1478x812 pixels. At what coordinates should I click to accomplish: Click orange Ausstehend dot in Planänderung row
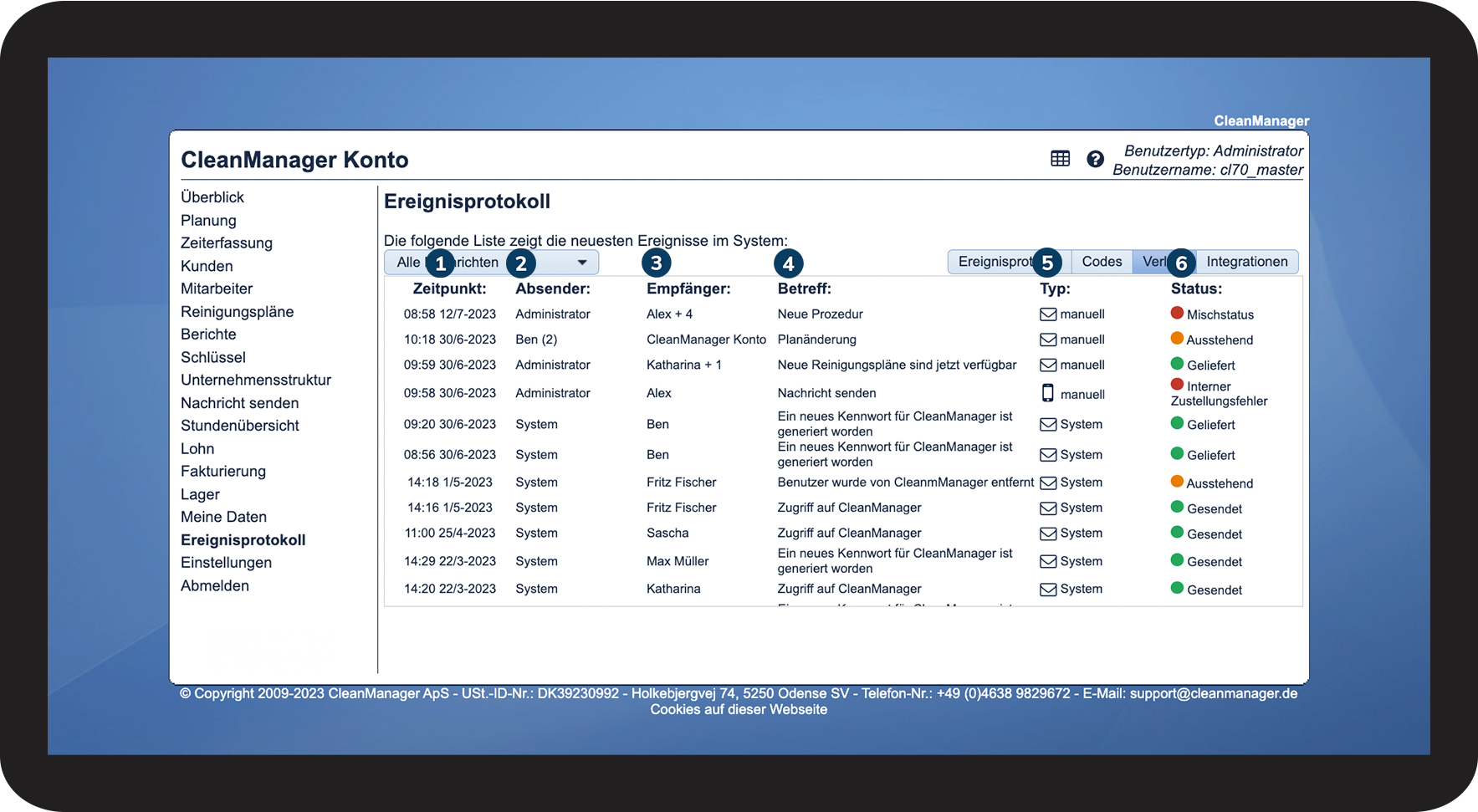(x=1177, y=338)
